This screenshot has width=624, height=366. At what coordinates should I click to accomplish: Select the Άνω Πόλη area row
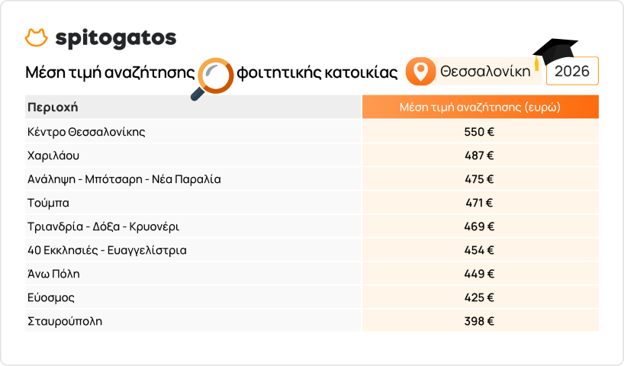[x=312, y=274]
